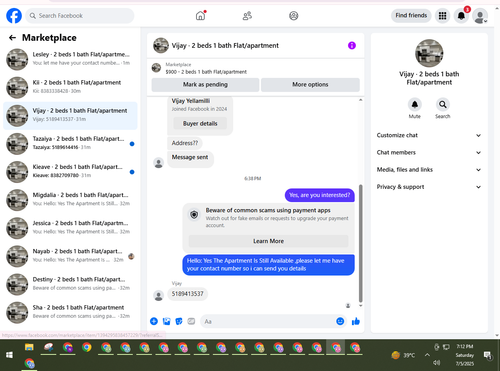Open the Windows Start button

[x=9, y=355]
